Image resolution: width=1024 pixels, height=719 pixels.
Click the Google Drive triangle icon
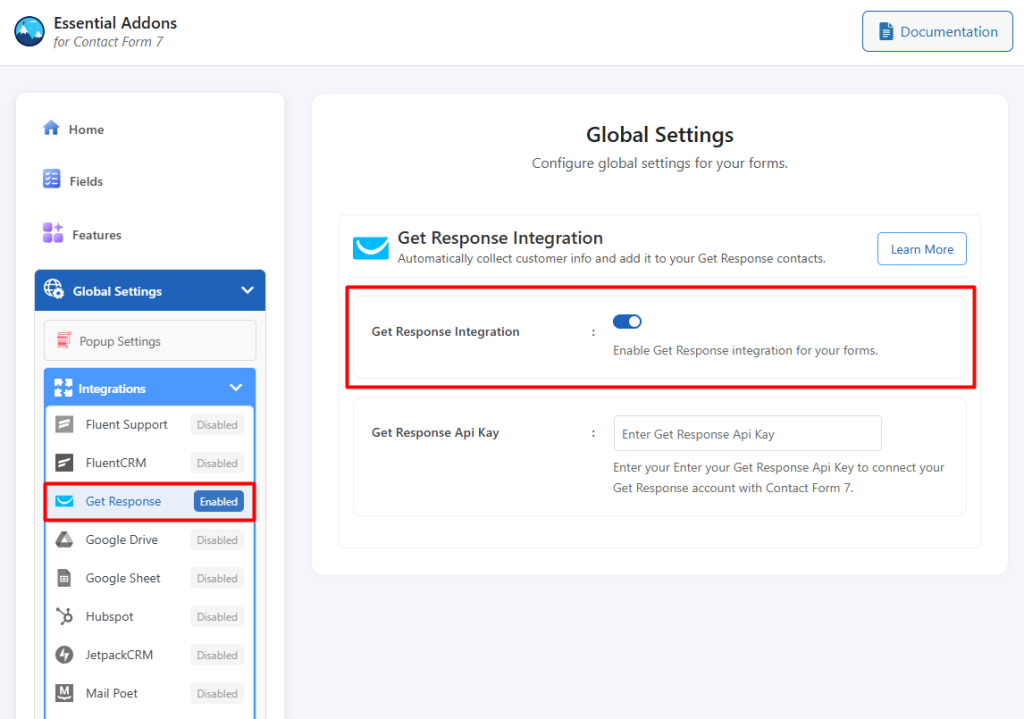pyautogui.click(x=64, y=539)
